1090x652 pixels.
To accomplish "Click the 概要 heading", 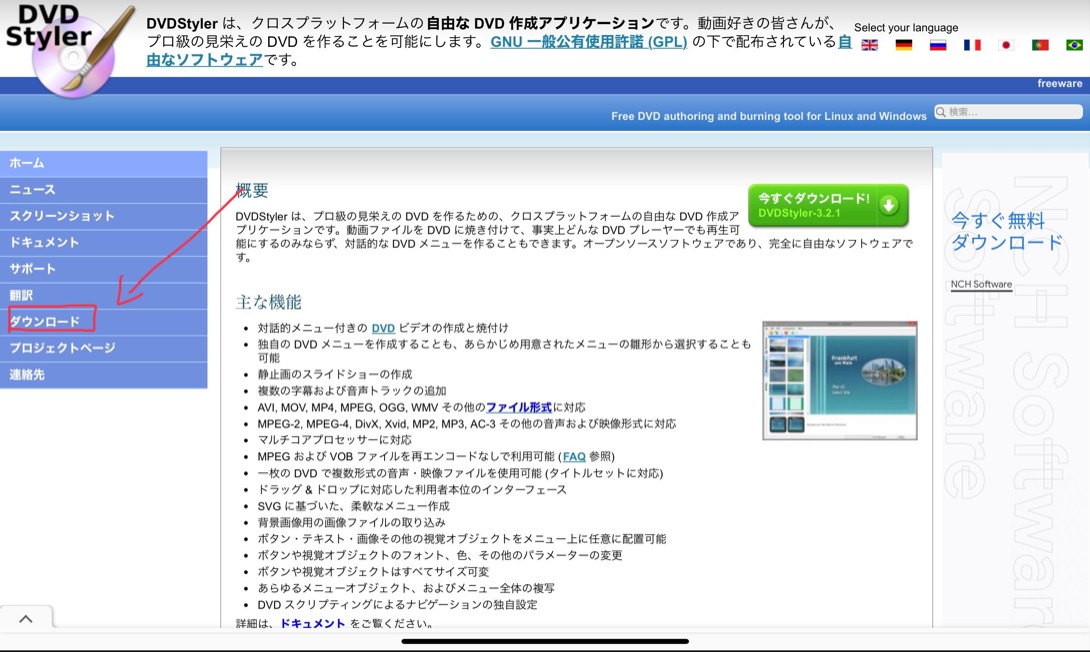I will tap(252, 190).
